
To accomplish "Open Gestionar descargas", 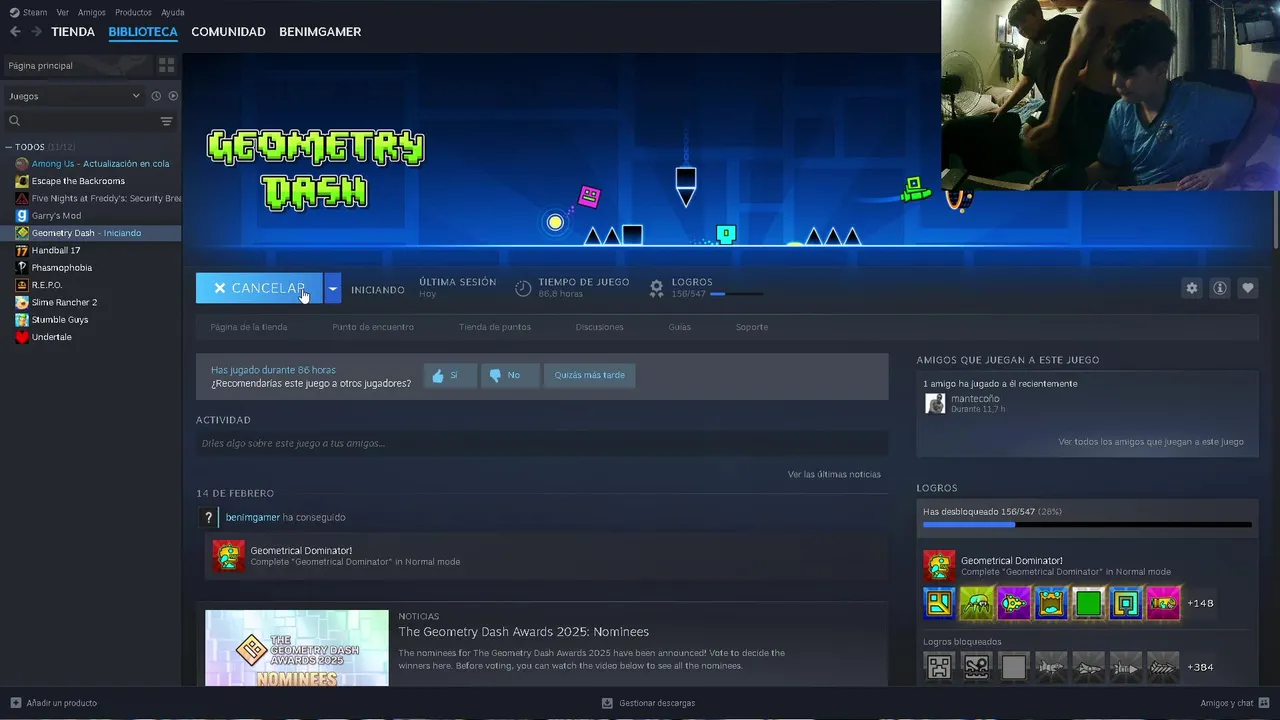I will point(648,703).
